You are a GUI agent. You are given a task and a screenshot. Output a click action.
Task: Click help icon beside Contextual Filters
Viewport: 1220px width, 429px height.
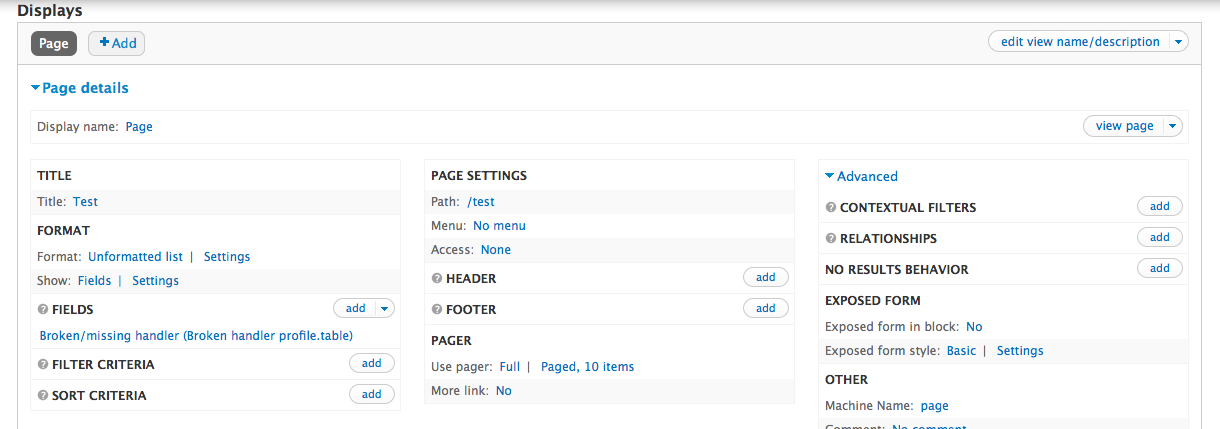[831, 208]
